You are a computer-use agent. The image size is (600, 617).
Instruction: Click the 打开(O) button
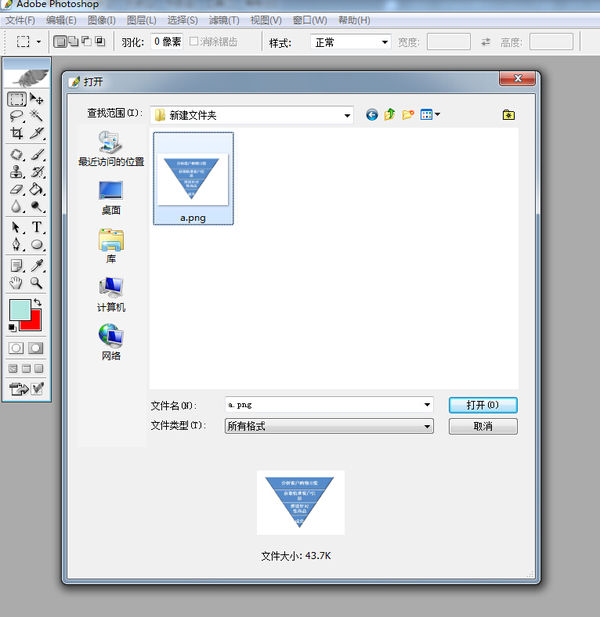pyautogui.click(x=483, y=405)
